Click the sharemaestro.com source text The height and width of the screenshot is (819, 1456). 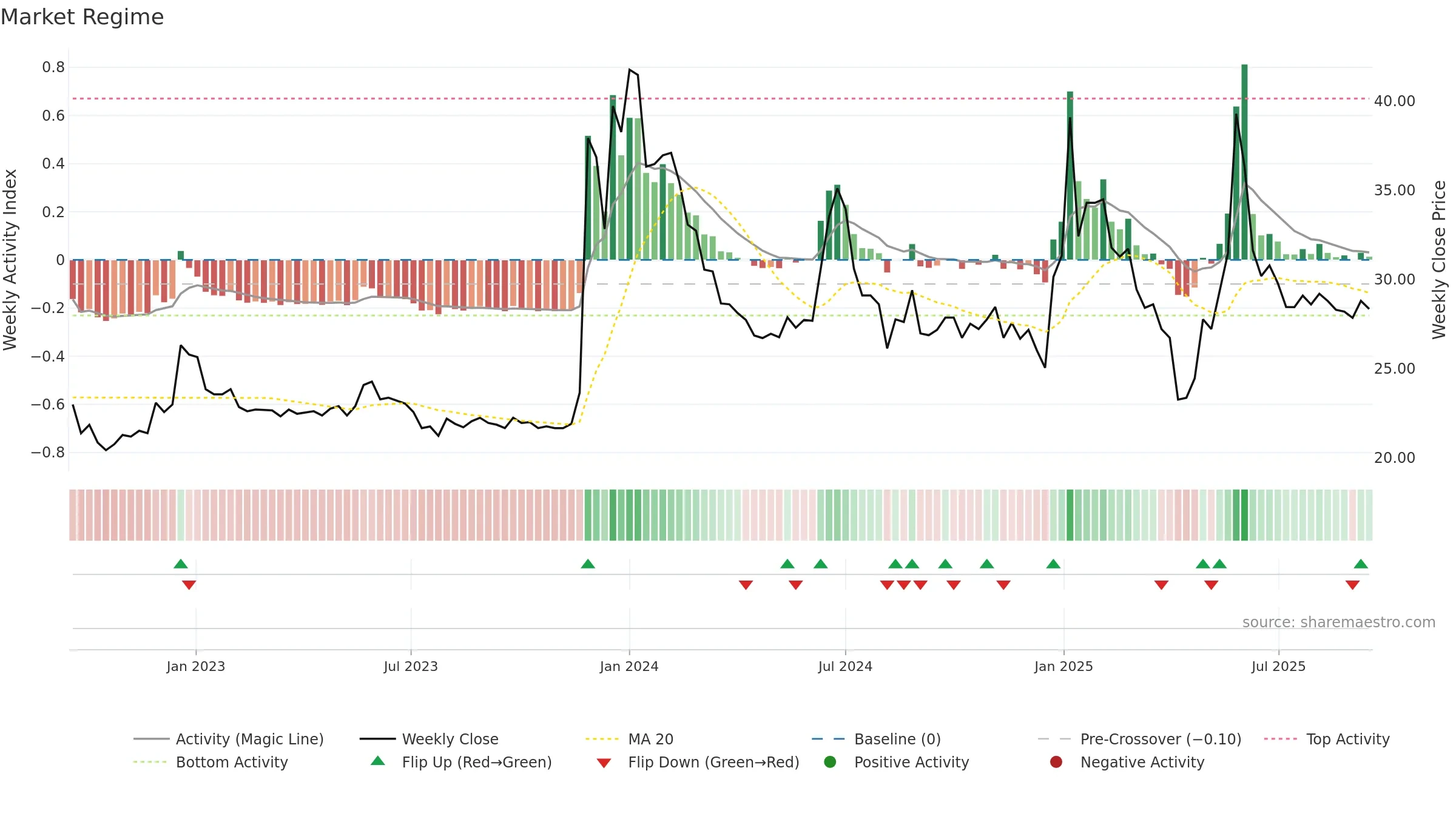[x=1339, y=622]
